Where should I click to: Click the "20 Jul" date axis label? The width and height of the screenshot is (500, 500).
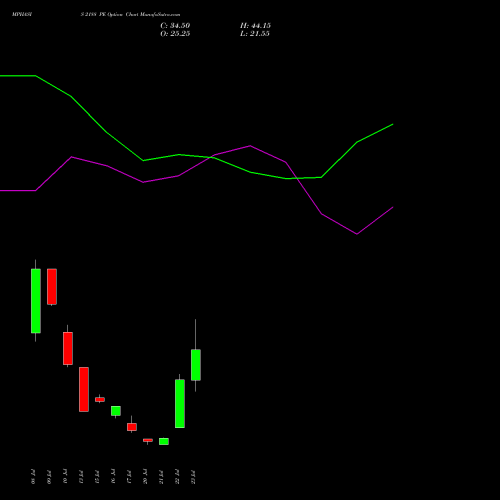(x=145, y=477)
